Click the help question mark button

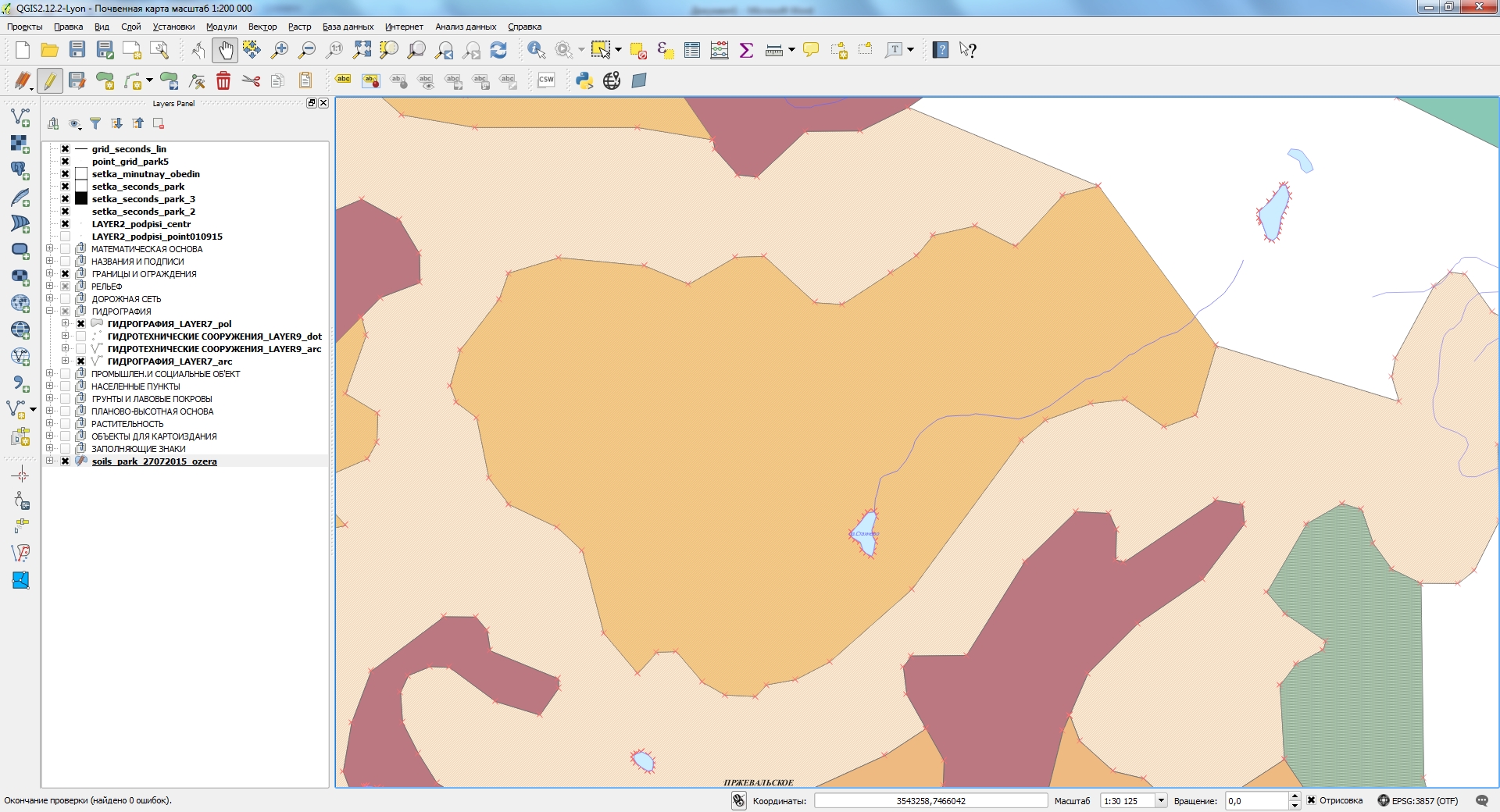point(942,49)
